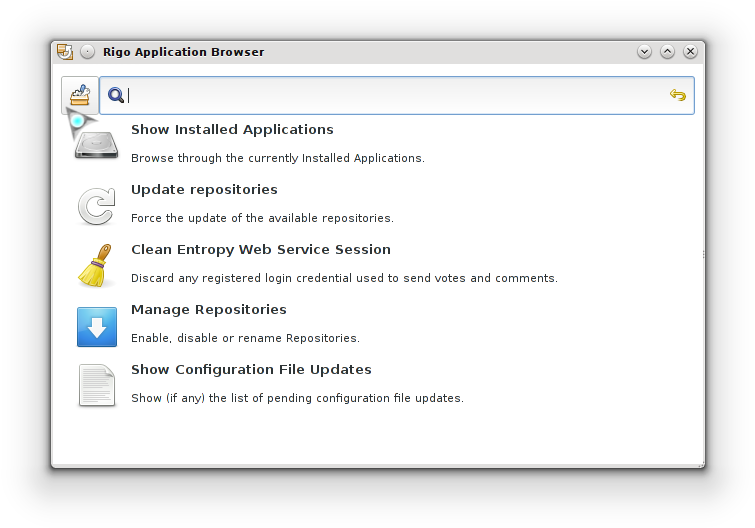Toggle the round title bar sticky button

point(88,52)
